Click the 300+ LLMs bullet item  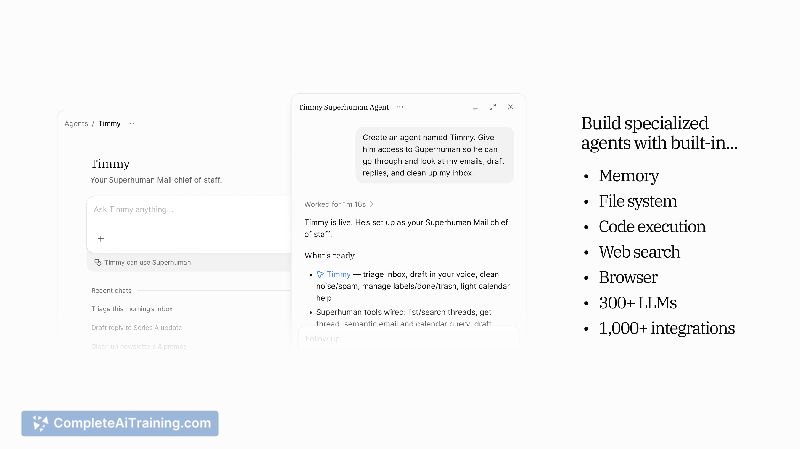pyautogui.click(x=638, y=303)
